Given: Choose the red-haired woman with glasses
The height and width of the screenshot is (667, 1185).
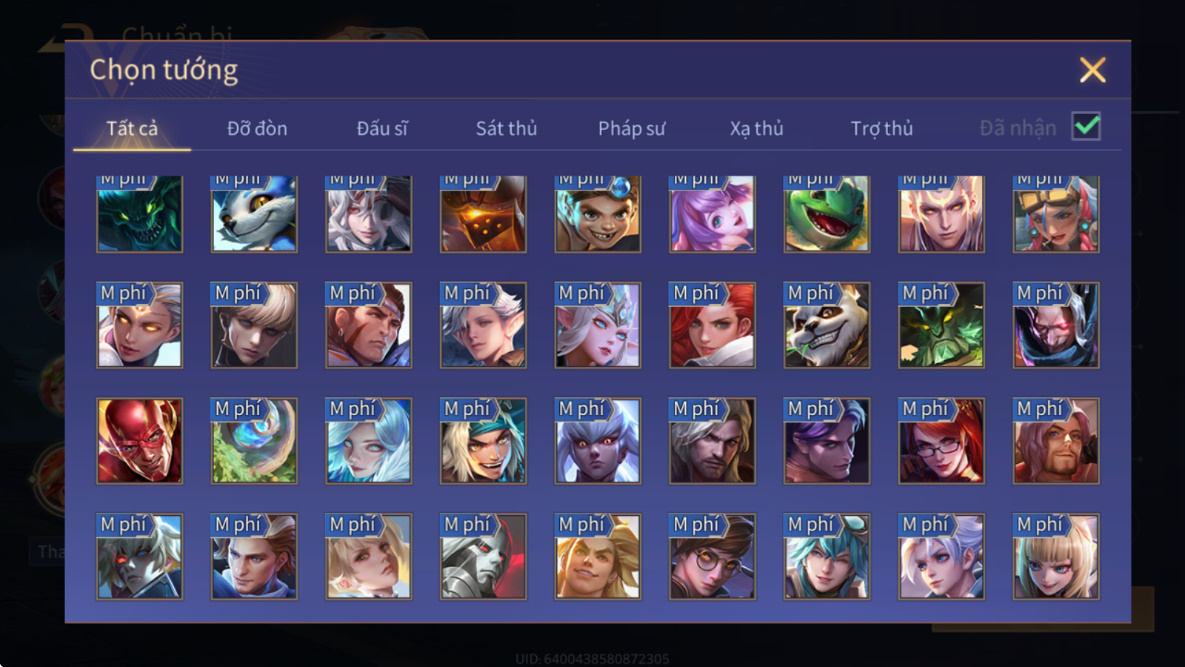Looking at the screenshot, I should 941,440.
